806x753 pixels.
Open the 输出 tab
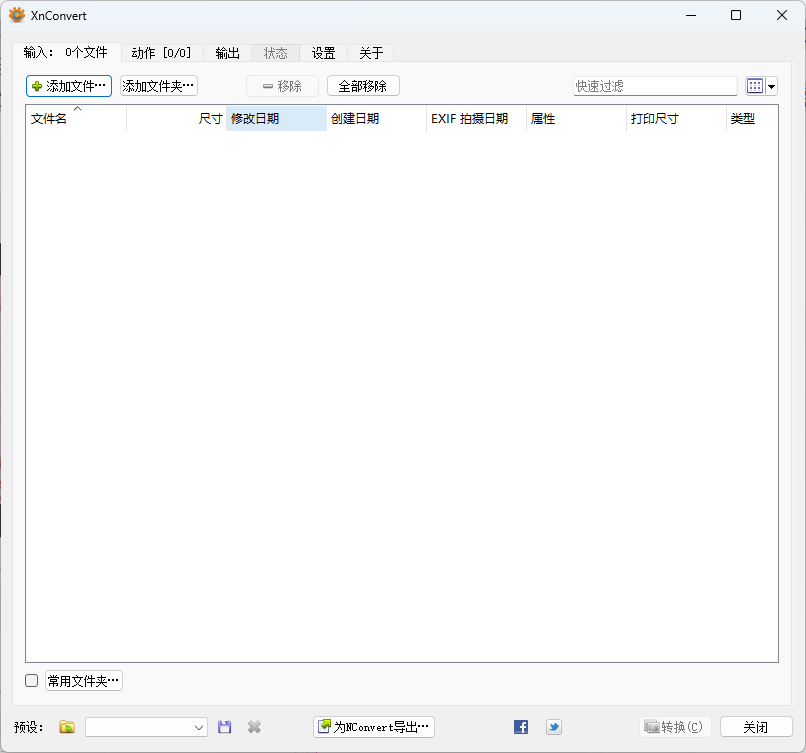click(227, 53)
